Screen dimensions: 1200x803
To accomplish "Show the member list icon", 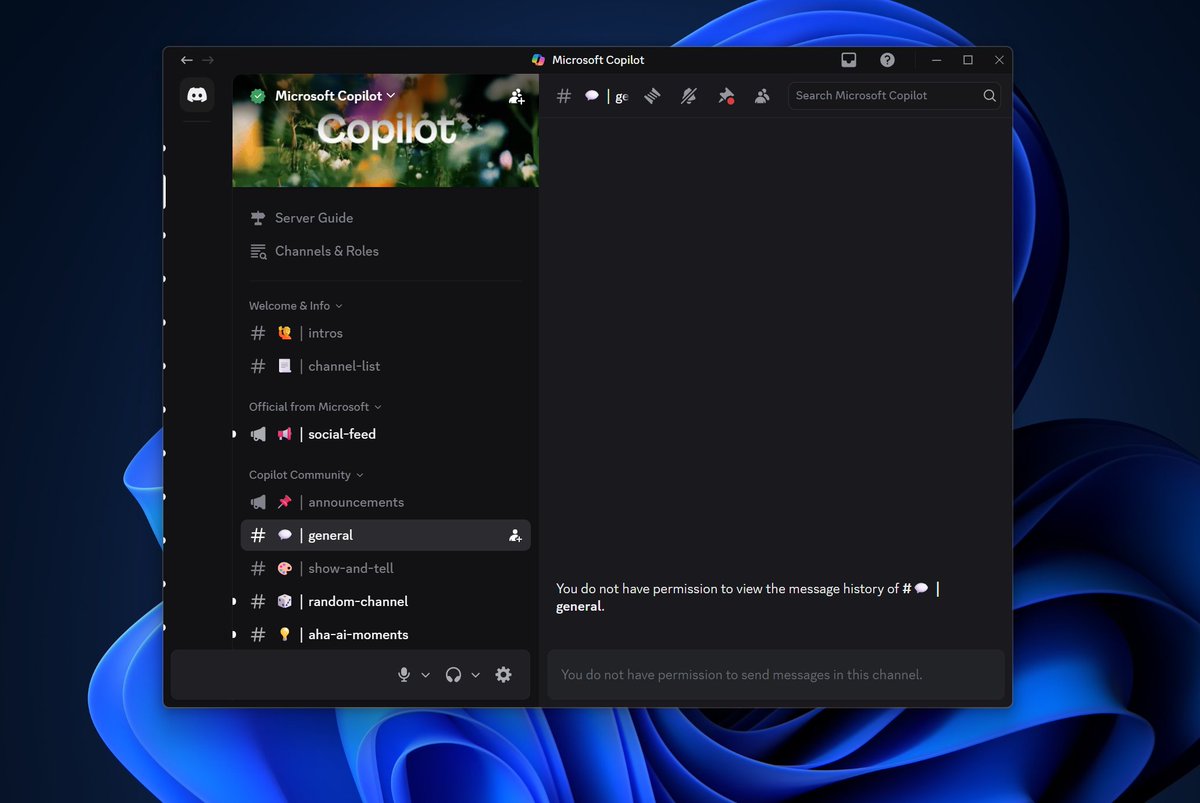I will tap(762, 95).
